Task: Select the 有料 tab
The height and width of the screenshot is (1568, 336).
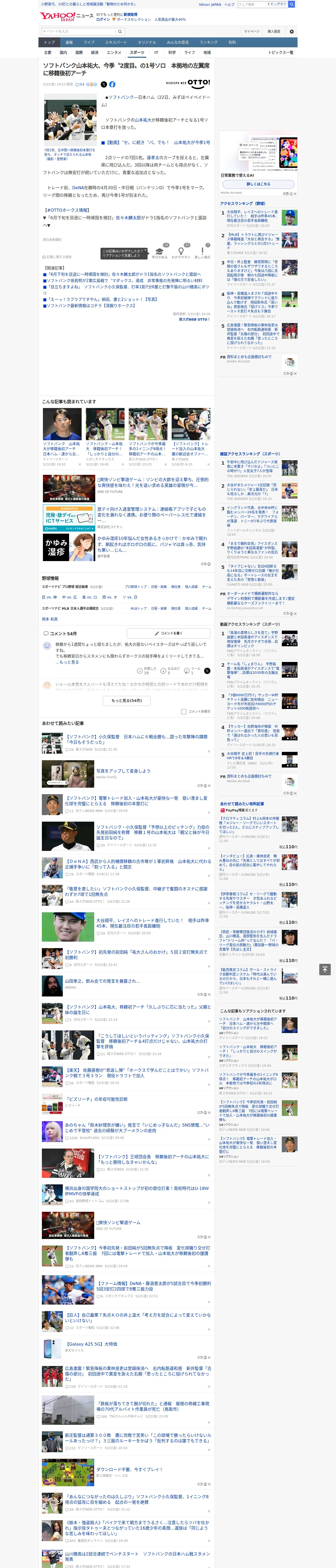Action: tap(232, 43)
